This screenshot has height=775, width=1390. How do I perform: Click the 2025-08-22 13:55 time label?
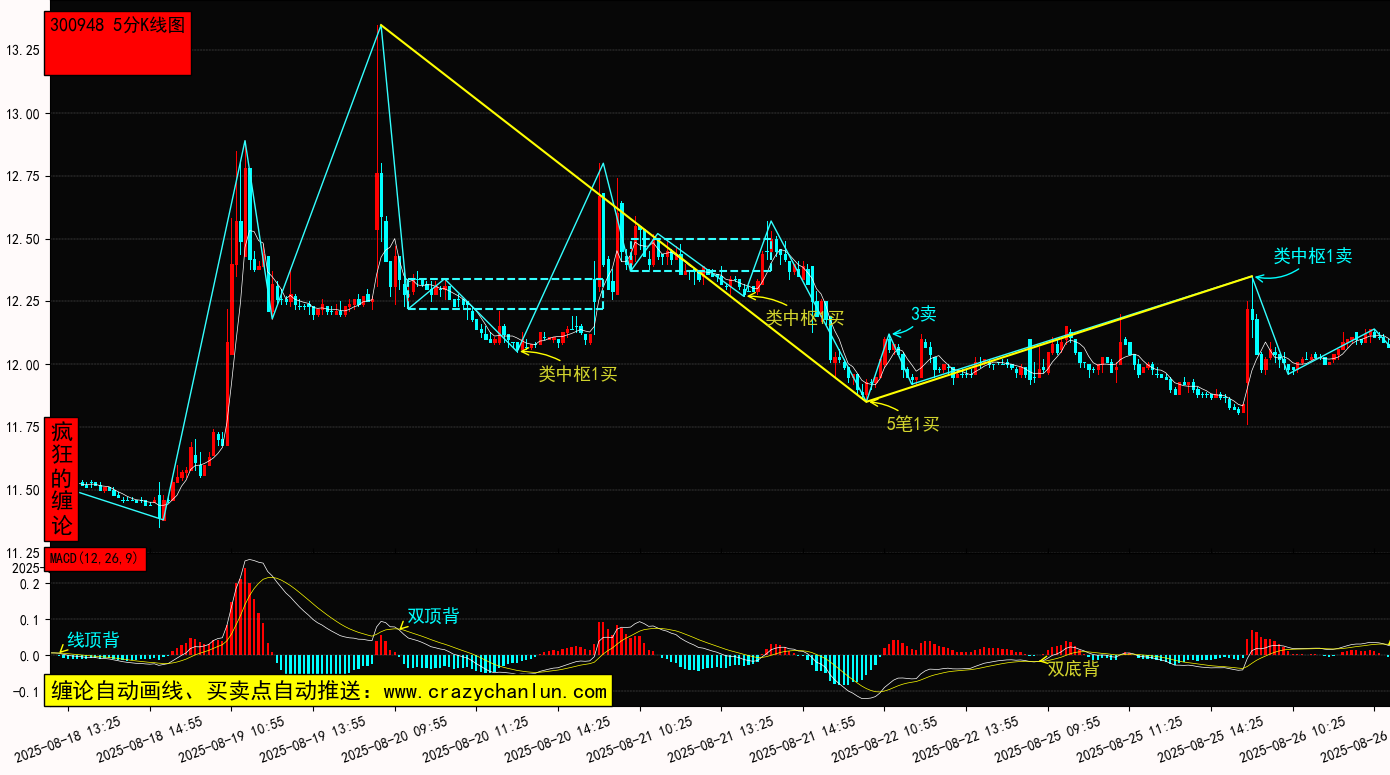[966, 739]
